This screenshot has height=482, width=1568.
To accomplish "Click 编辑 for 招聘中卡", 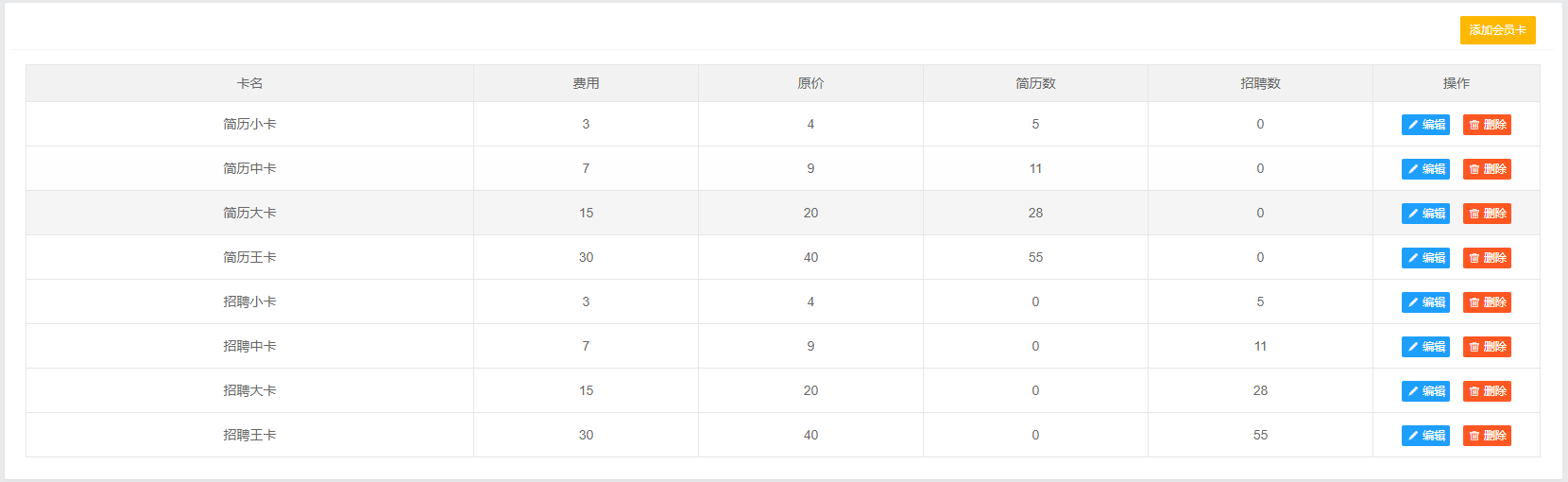I will pyautogui.click(x=1424, y=347).
